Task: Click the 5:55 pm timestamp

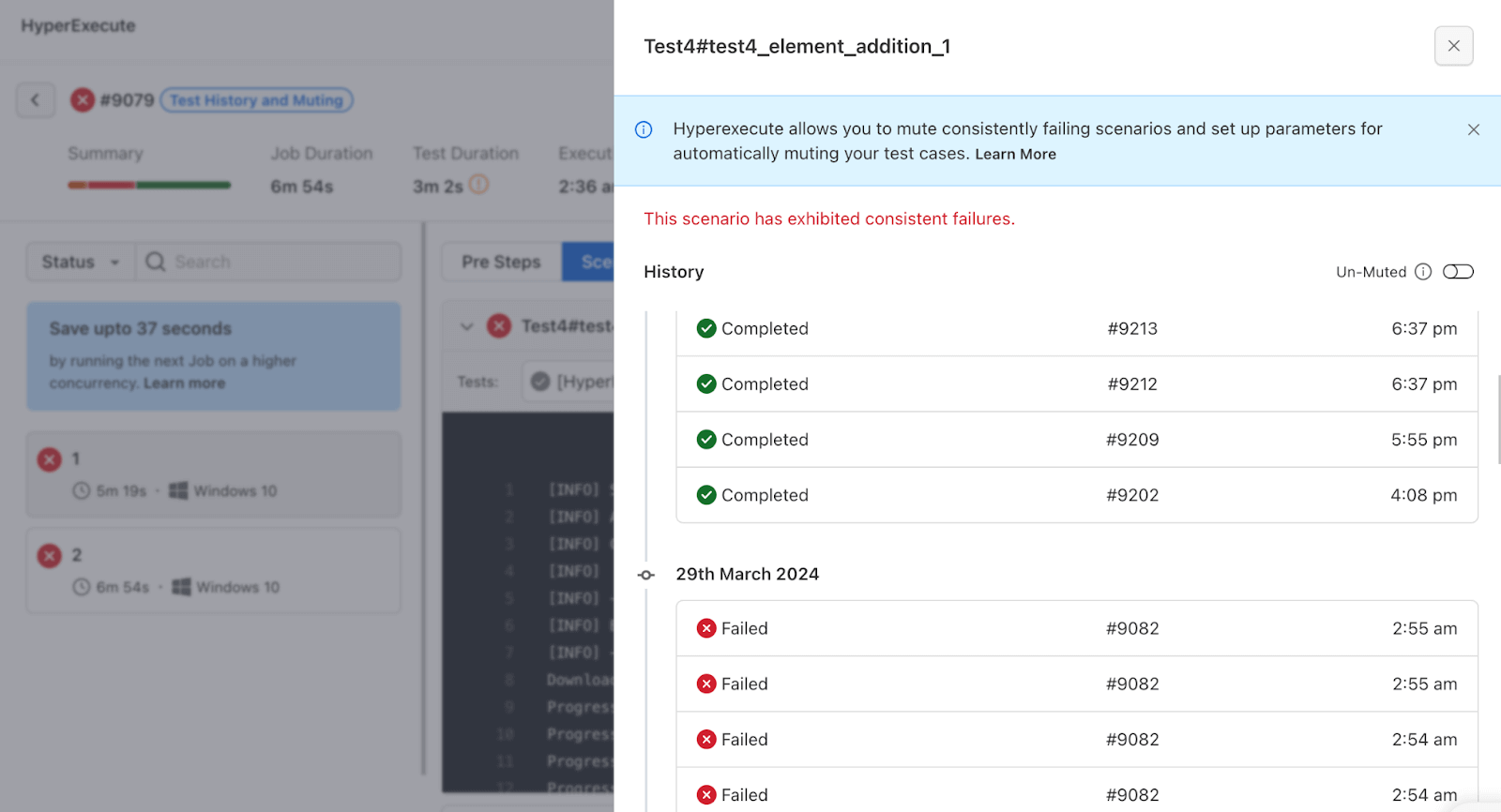Action: click(1424, 439)
